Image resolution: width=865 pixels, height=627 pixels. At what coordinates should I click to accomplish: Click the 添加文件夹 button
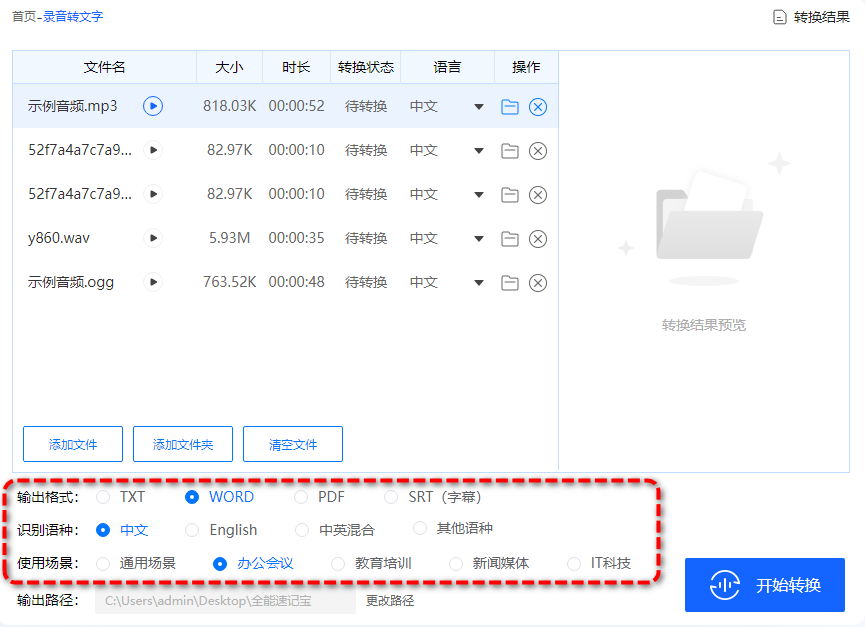pyautogui.click(x=183, y=444)
